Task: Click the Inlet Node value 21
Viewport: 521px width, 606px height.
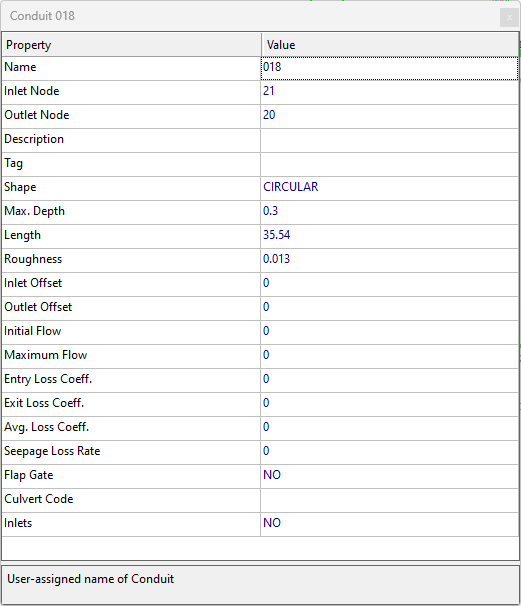Action: [390, 92]
